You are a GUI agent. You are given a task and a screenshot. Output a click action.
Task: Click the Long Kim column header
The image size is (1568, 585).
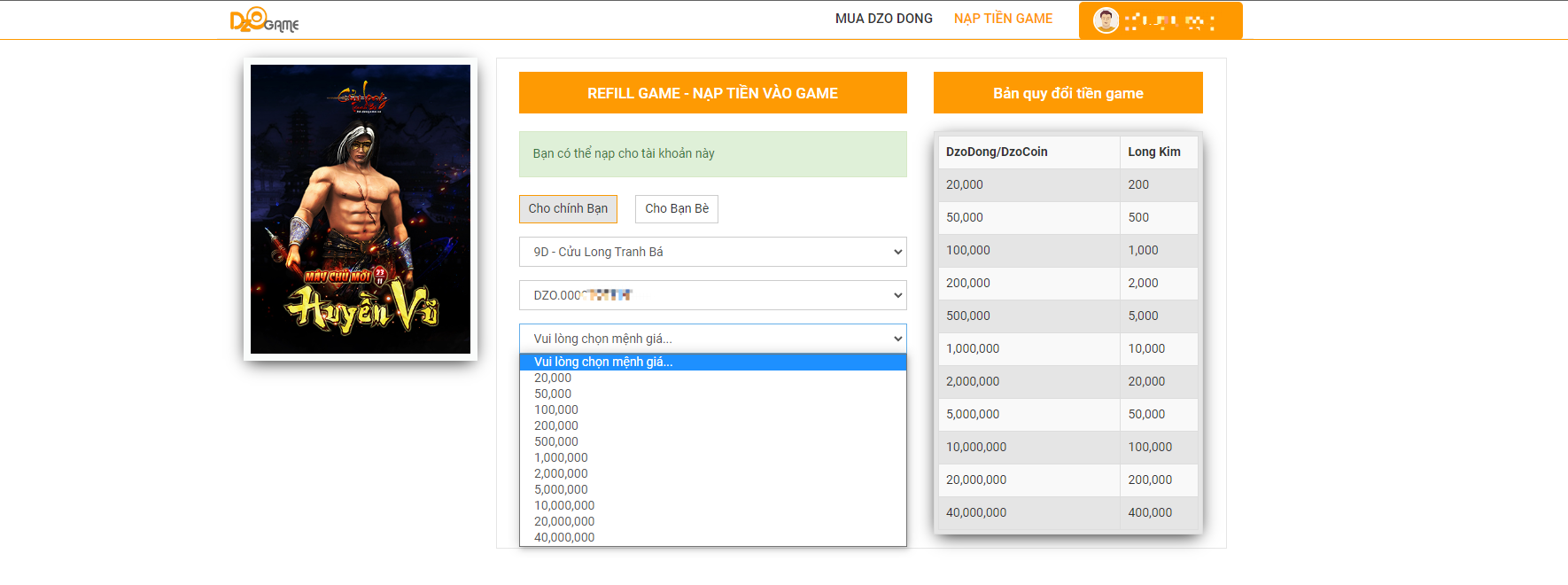click(x=1160, y=152)
